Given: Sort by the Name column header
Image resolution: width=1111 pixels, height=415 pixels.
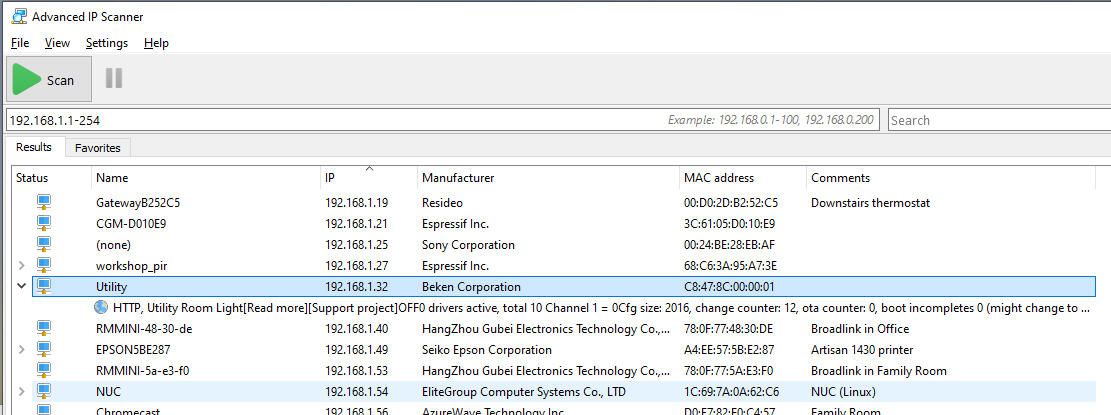Looking at the screenshot, I should pos(205,178).
